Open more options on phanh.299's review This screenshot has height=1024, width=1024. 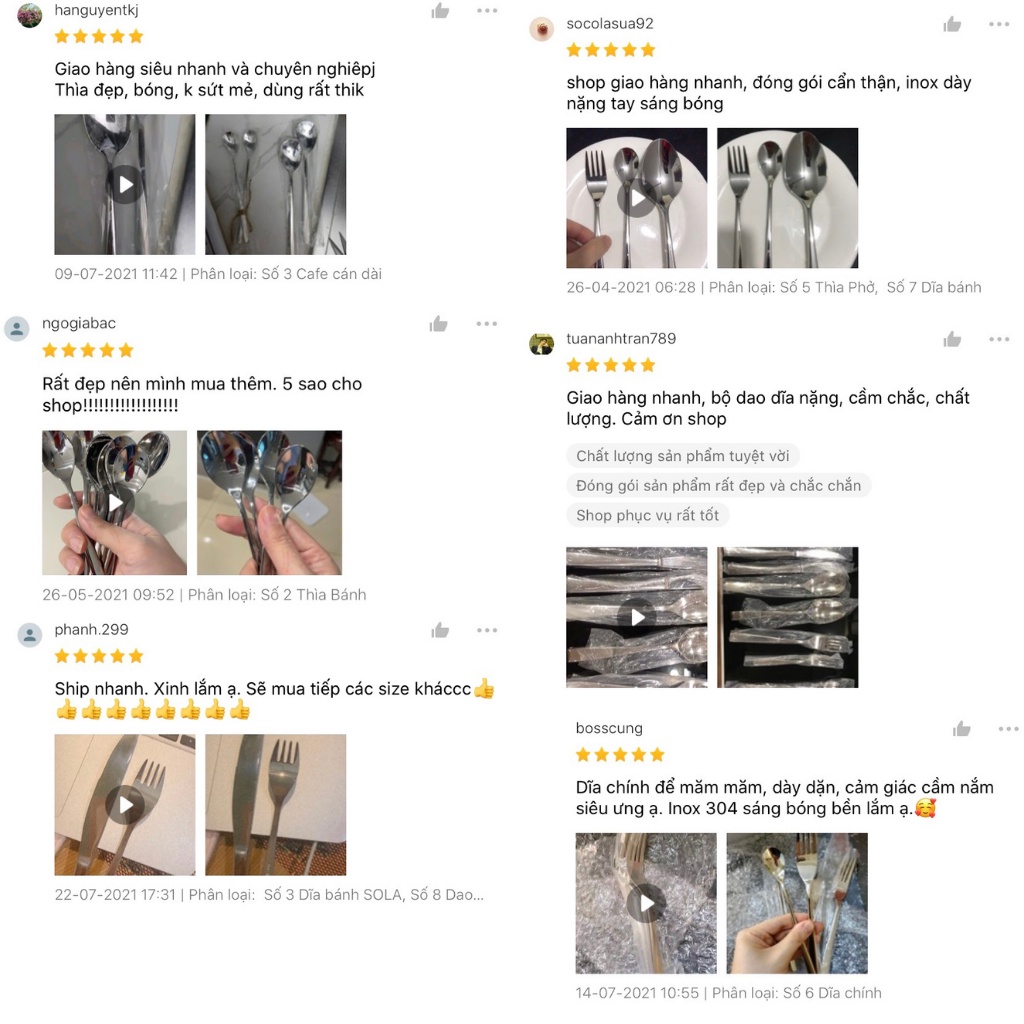tap(487, 630)
